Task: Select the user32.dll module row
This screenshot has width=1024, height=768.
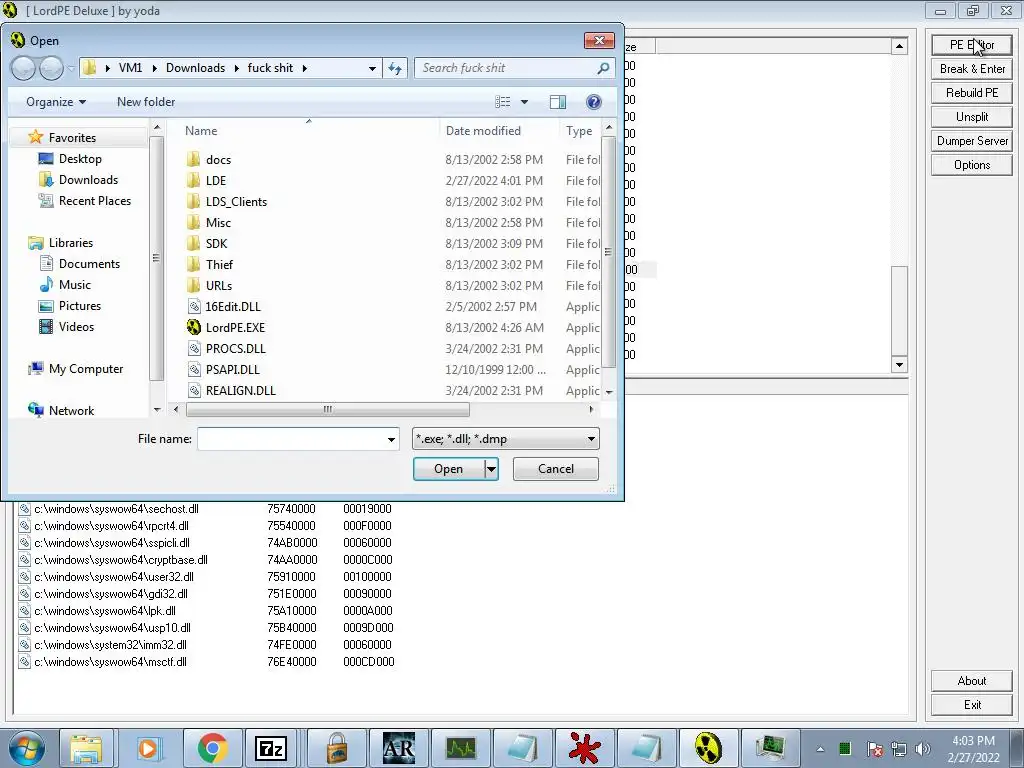Action: click(x=206, y=577)
